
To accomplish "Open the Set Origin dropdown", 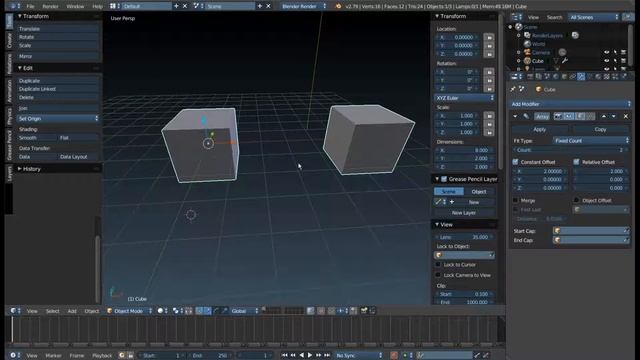I will (x=58, y=118).
